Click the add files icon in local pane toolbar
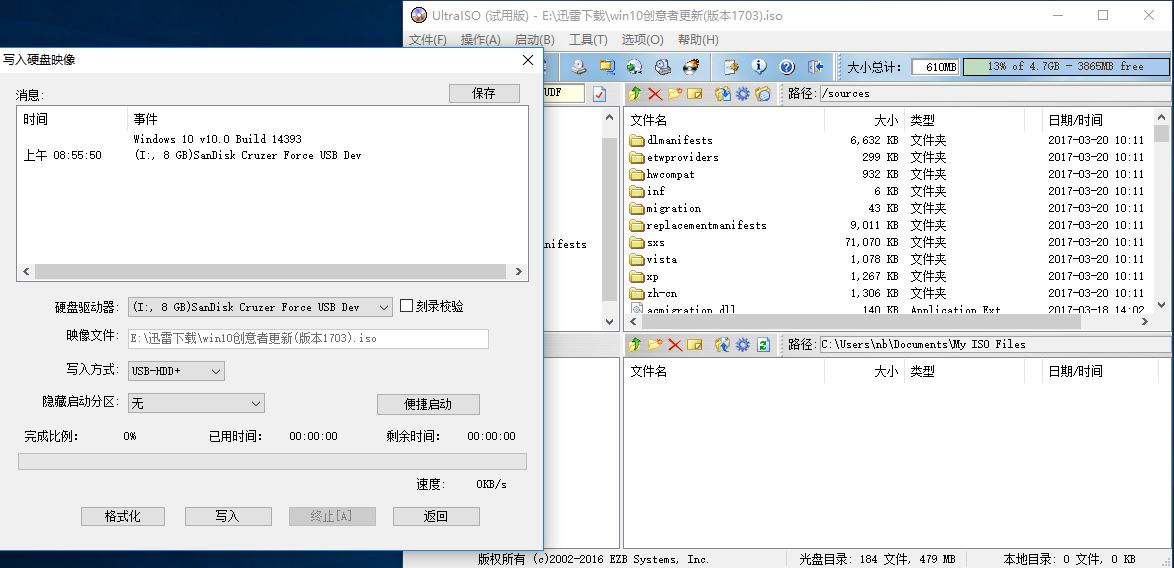This screenshot has width=1174, height=568. tap(723, 344)
